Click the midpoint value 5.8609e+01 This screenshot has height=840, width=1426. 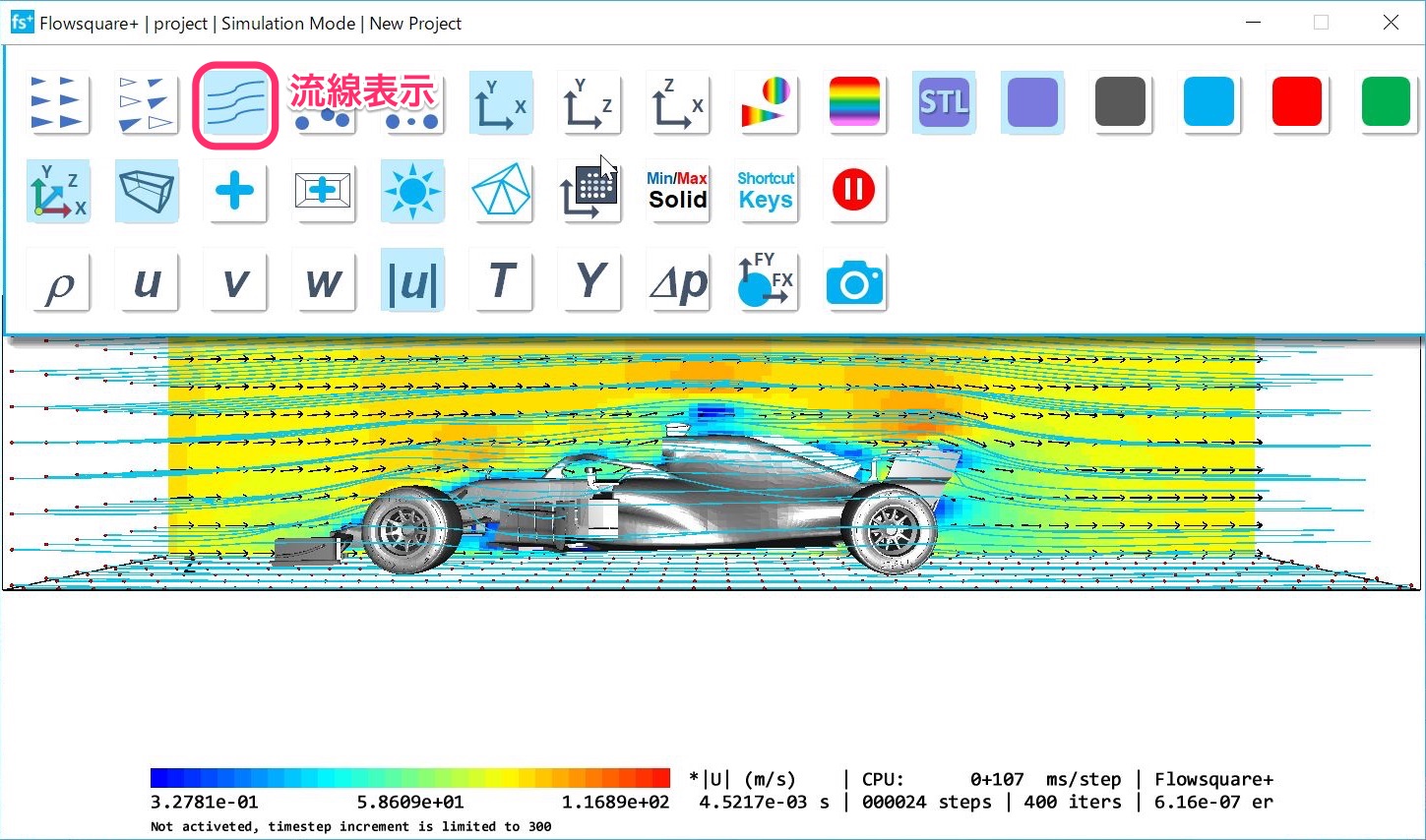click(x=410, y=803)
